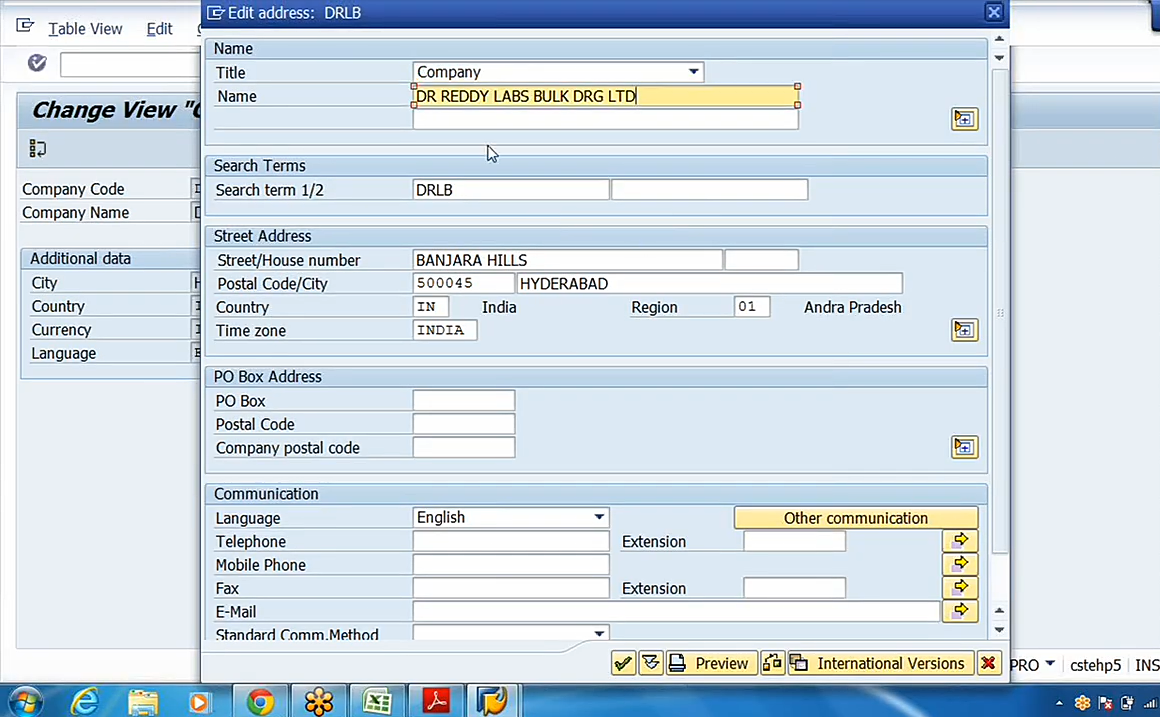The height and width of the screenshot is (717, 1160).
Task: Click the check-and-filter icon beside the green checkmark
Action: click(x=651, y=663)
